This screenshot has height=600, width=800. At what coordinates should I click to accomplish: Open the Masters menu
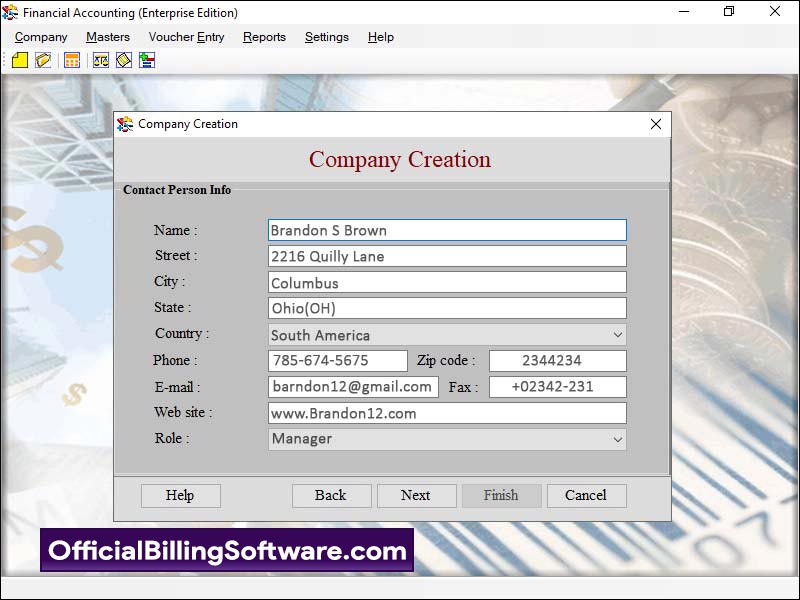point(108,37)
